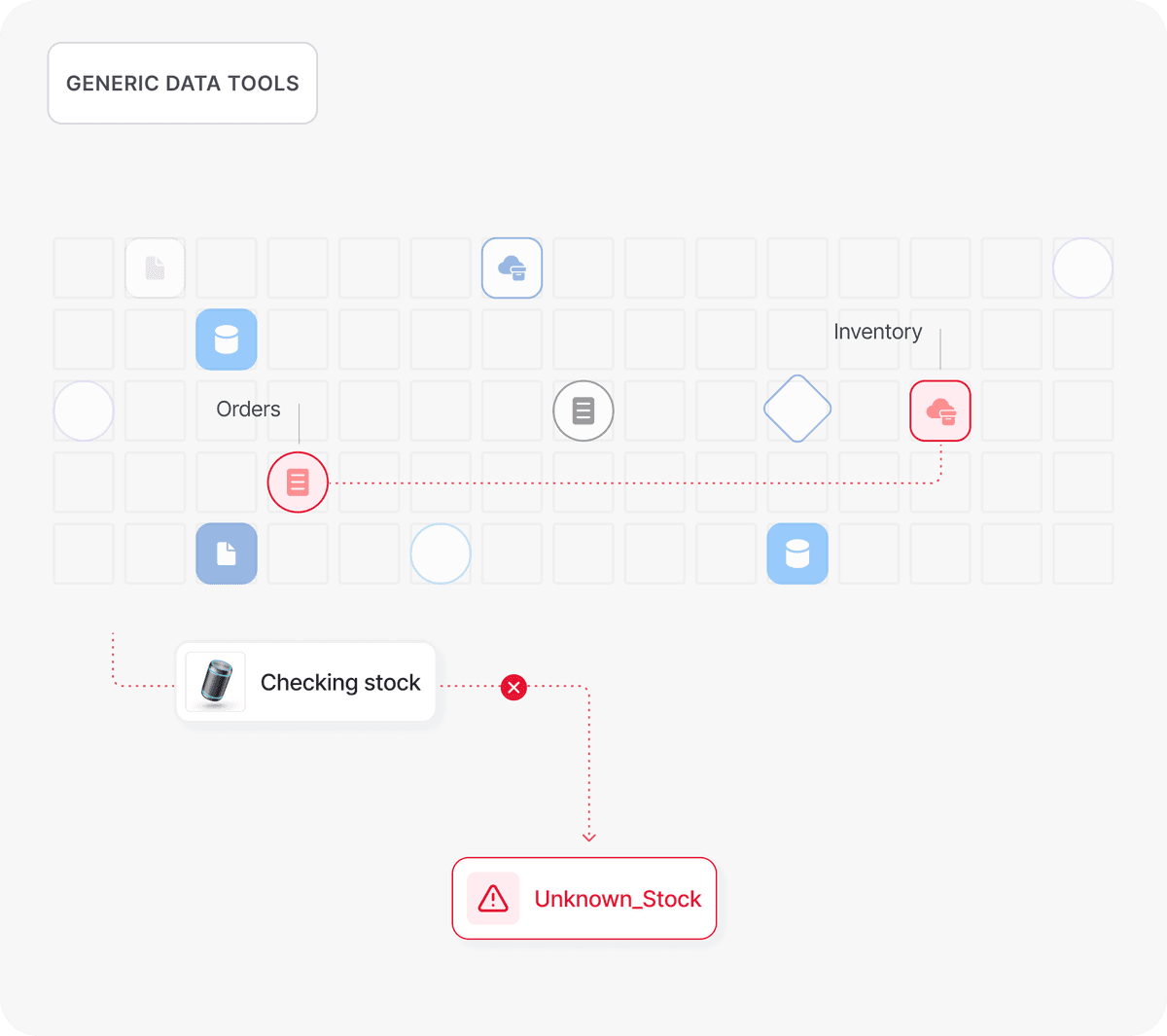Select the Unknown_Stock error label
Screen dimensions: 1167x1036
[618, 899]
